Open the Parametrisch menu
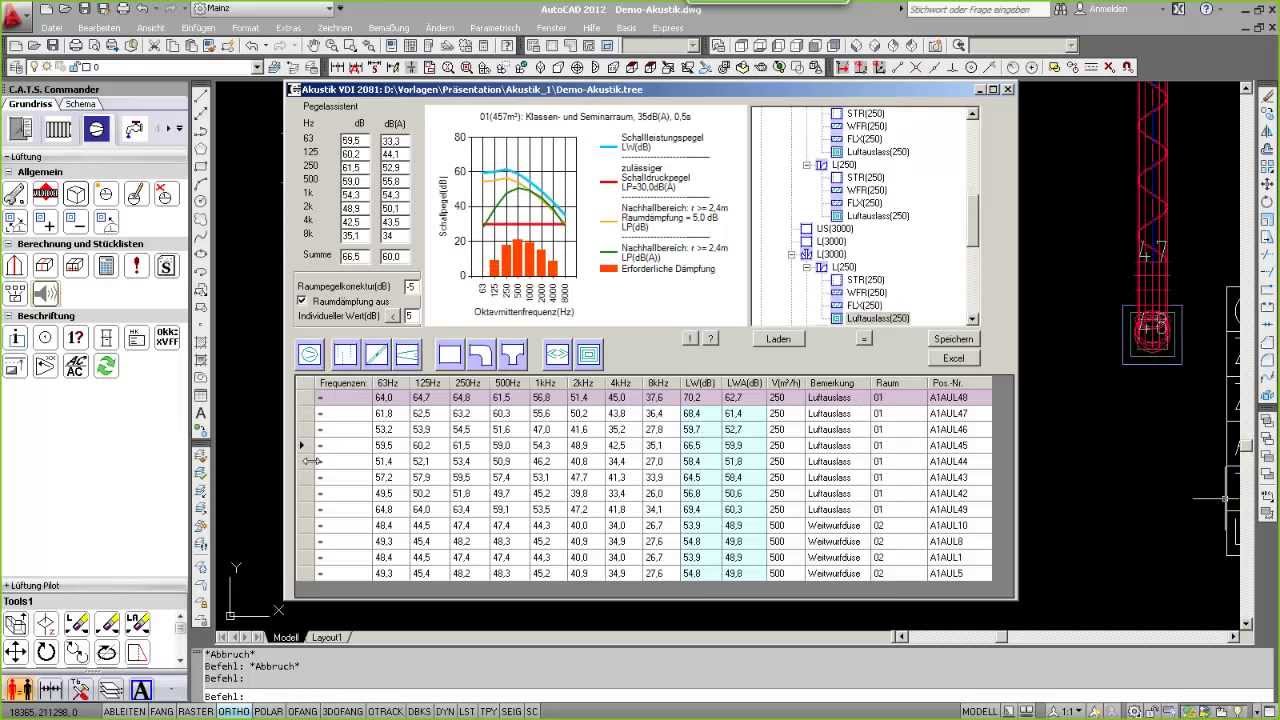1280x720 pixels. coord(494,28)
